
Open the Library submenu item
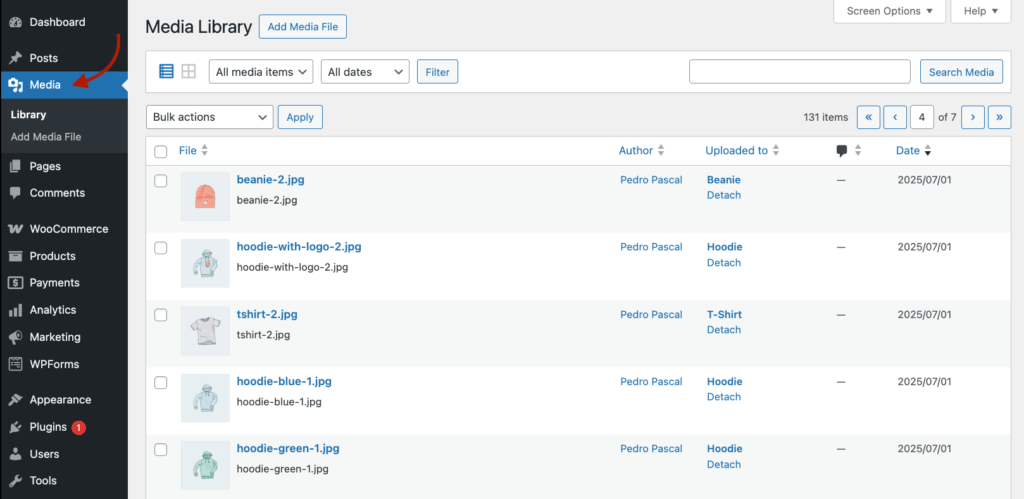(x=28, y=115)
